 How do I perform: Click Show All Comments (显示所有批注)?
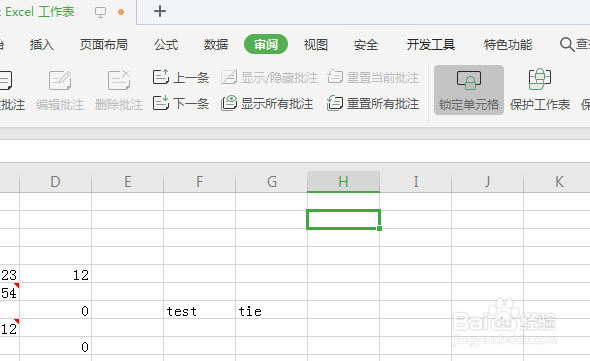267,103
